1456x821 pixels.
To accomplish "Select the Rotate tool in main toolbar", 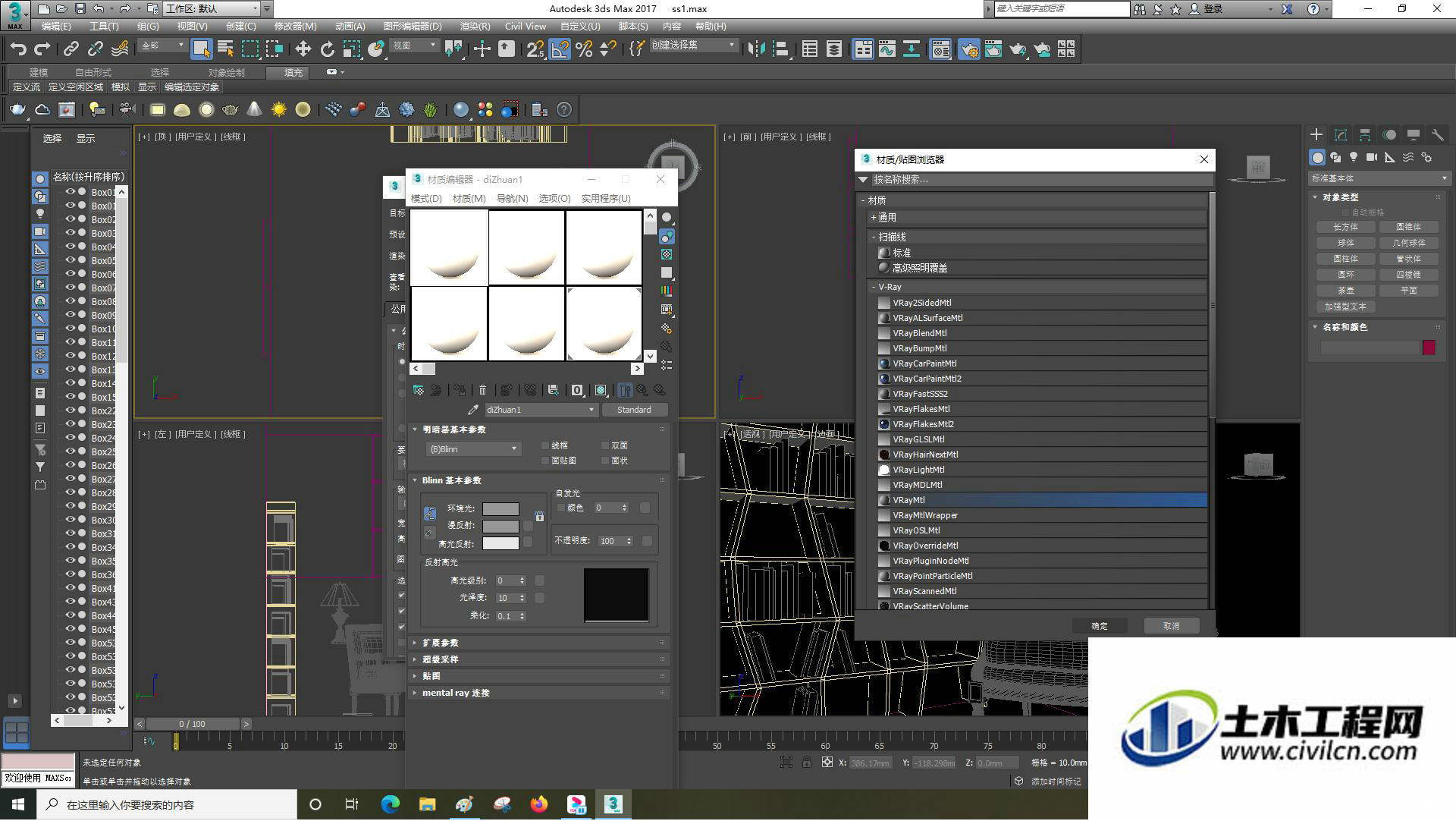I will tap(327, 49).
